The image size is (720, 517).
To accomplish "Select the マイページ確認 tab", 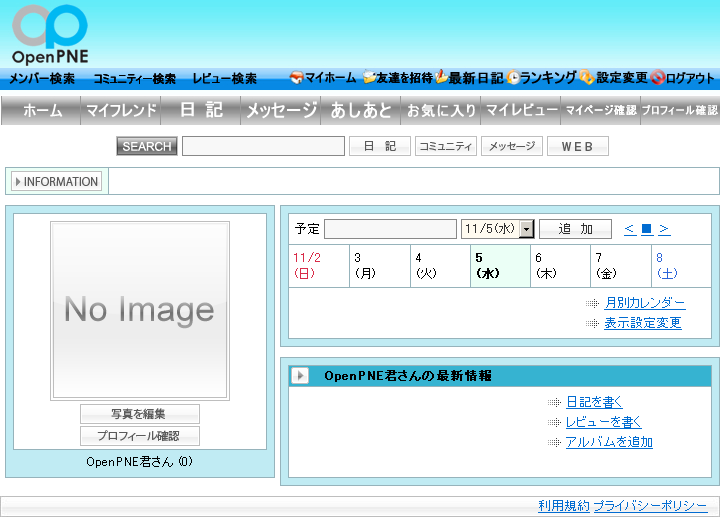I will [600, 110].
